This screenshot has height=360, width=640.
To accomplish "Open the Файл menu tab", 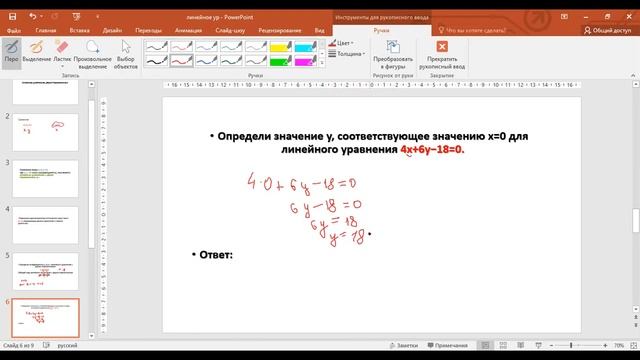I will coord(13,31).
